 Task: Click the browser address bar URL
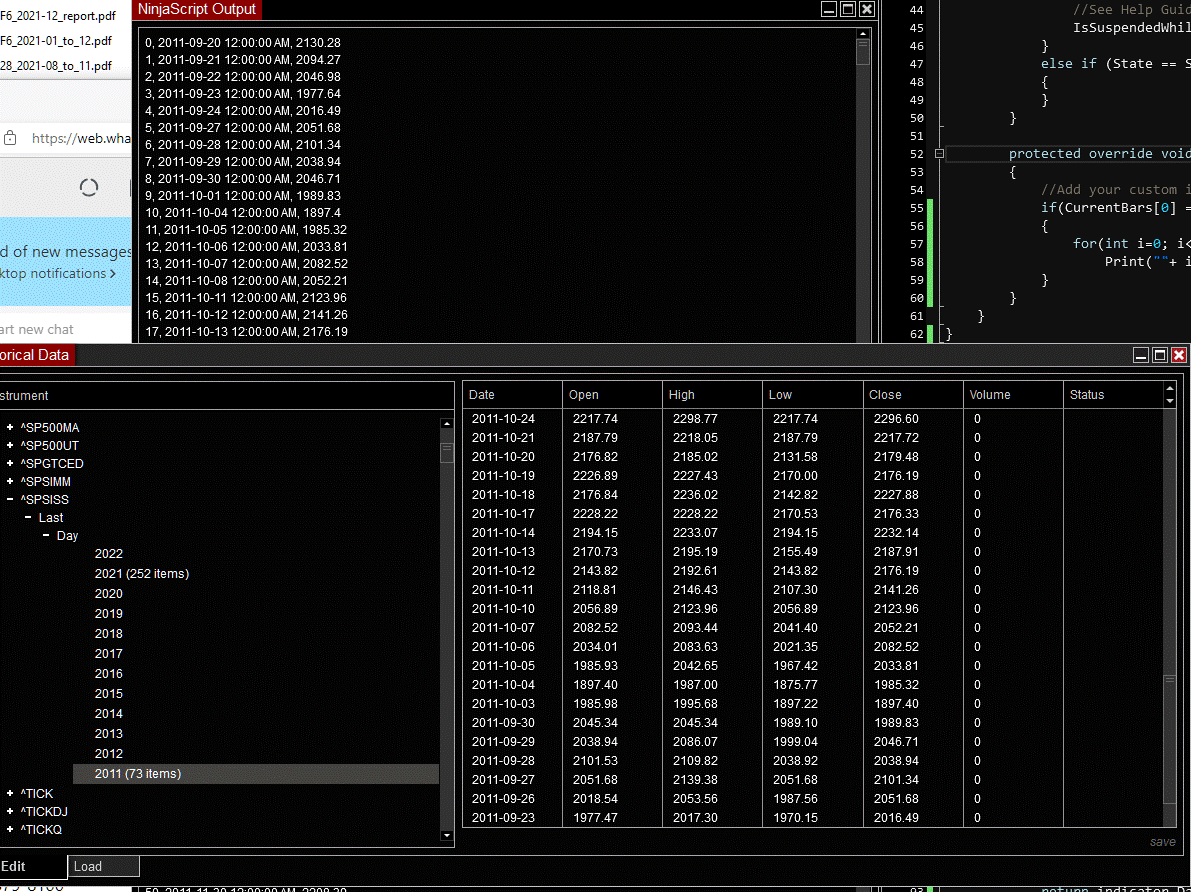tap(81, 138)
